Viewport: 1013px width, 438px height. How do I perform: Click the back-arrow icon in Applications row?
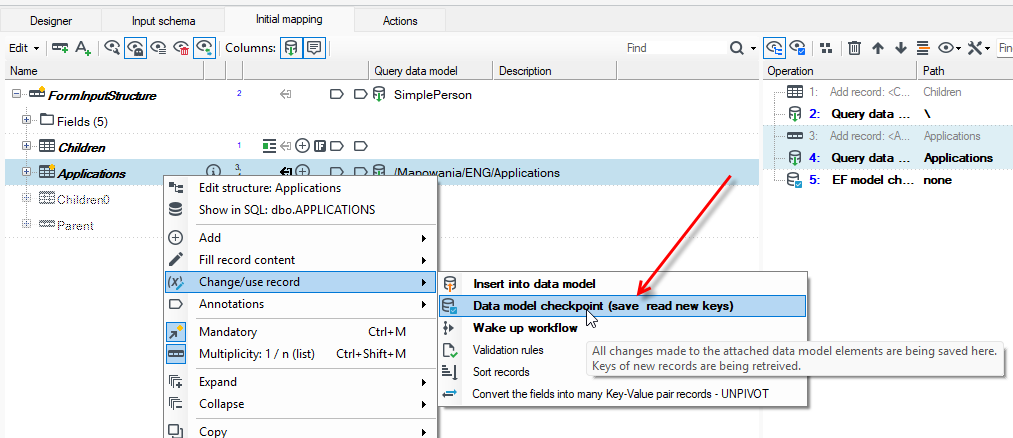point(286,172)
